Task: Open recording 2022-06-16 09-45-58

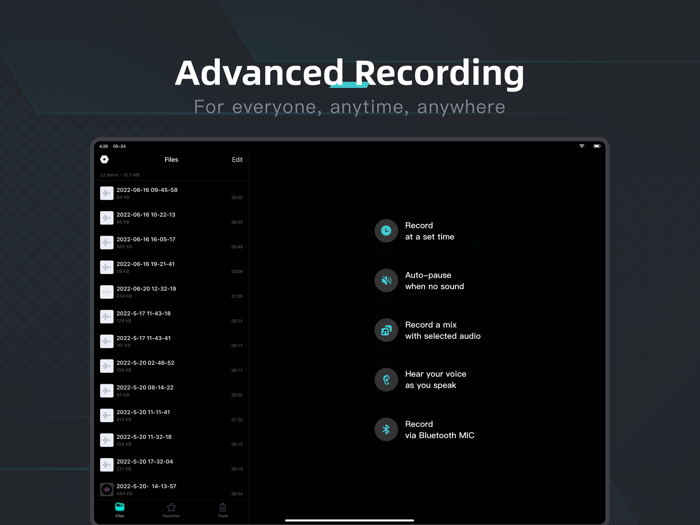Action: 171,193
